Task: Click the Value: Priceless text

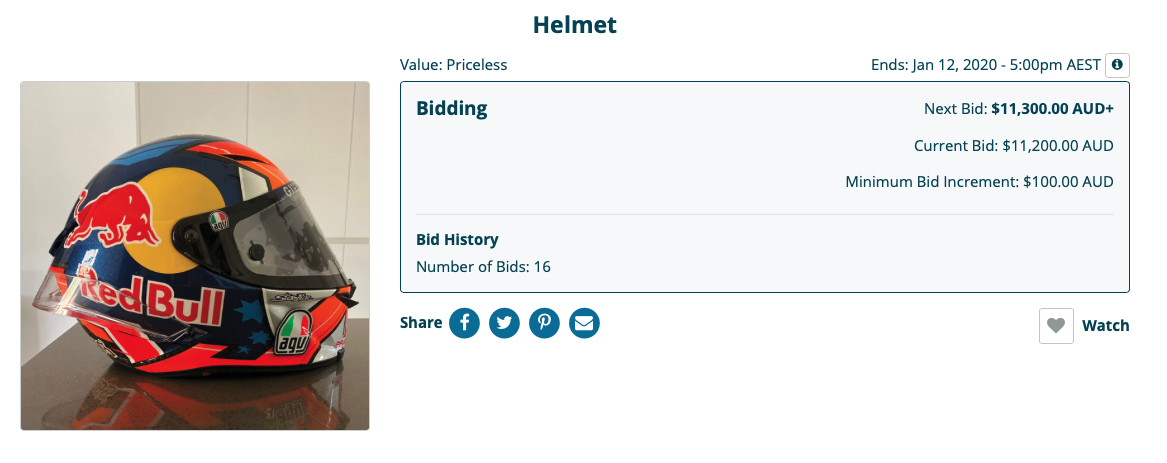Action: [x=453, y=65]
